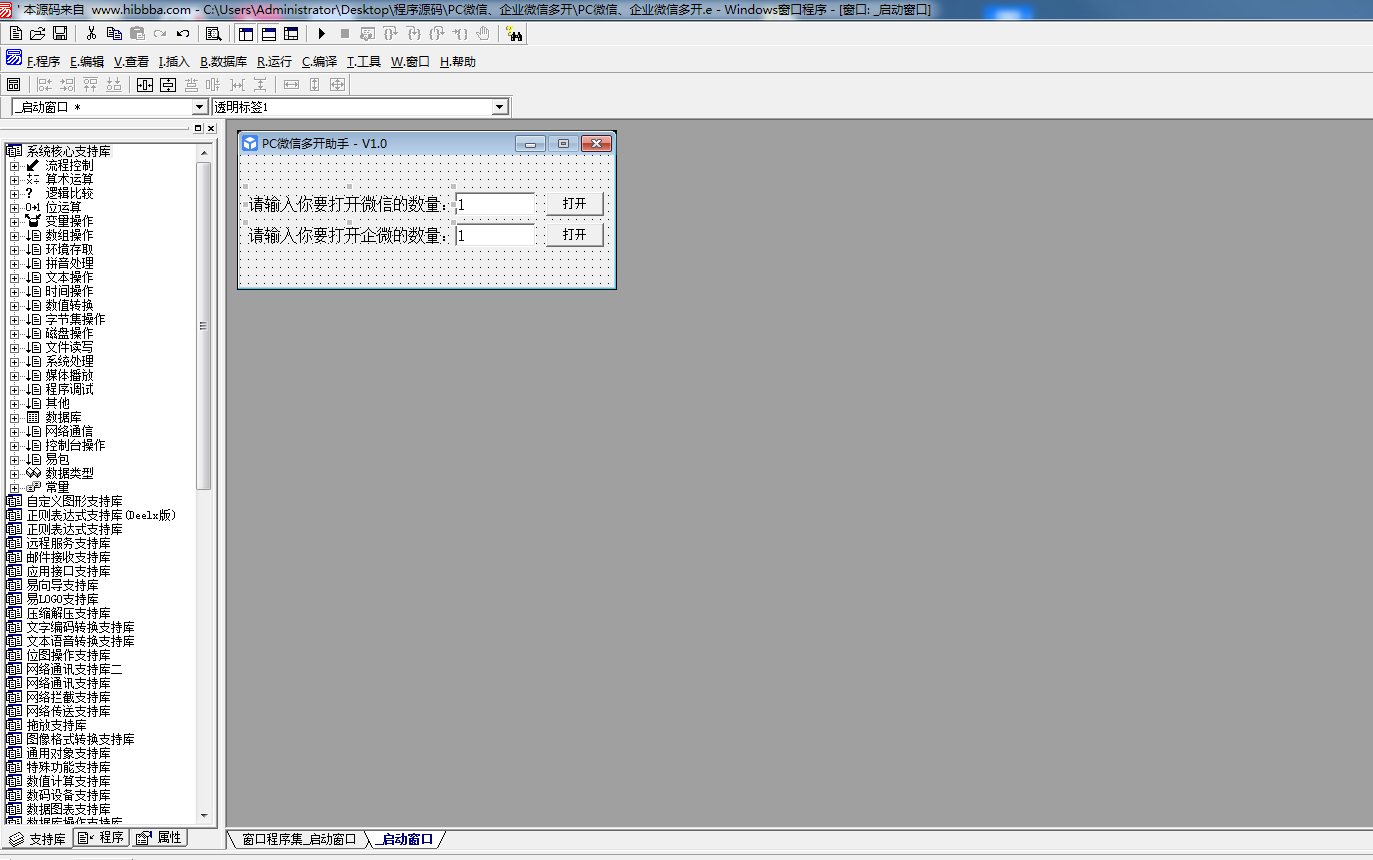This screenshot has width=1373, height=860.
Task: Click the New file toolbar icon
Action: coord(16,34)
